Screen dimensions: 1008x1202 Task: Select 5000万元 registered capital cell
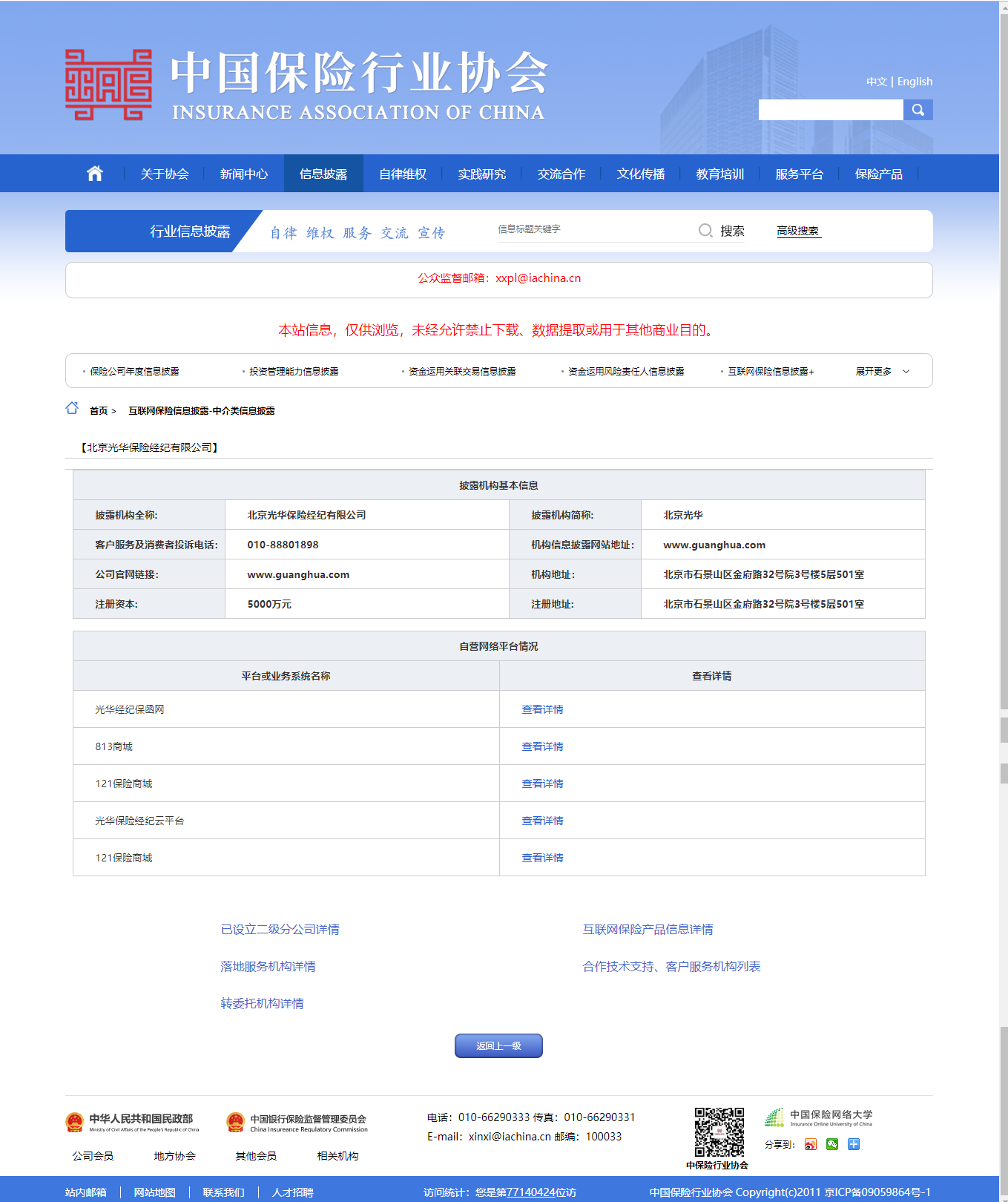click(x=367, y=604)
